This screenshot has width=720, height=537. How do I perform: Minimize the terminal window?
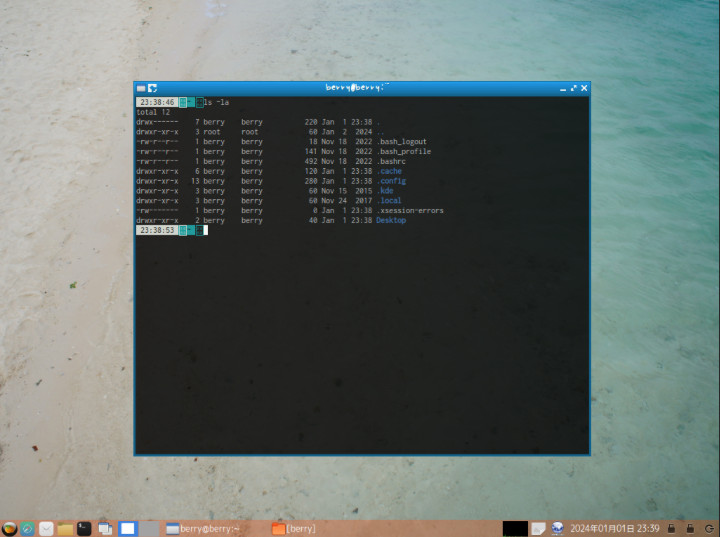click(563, 88)
